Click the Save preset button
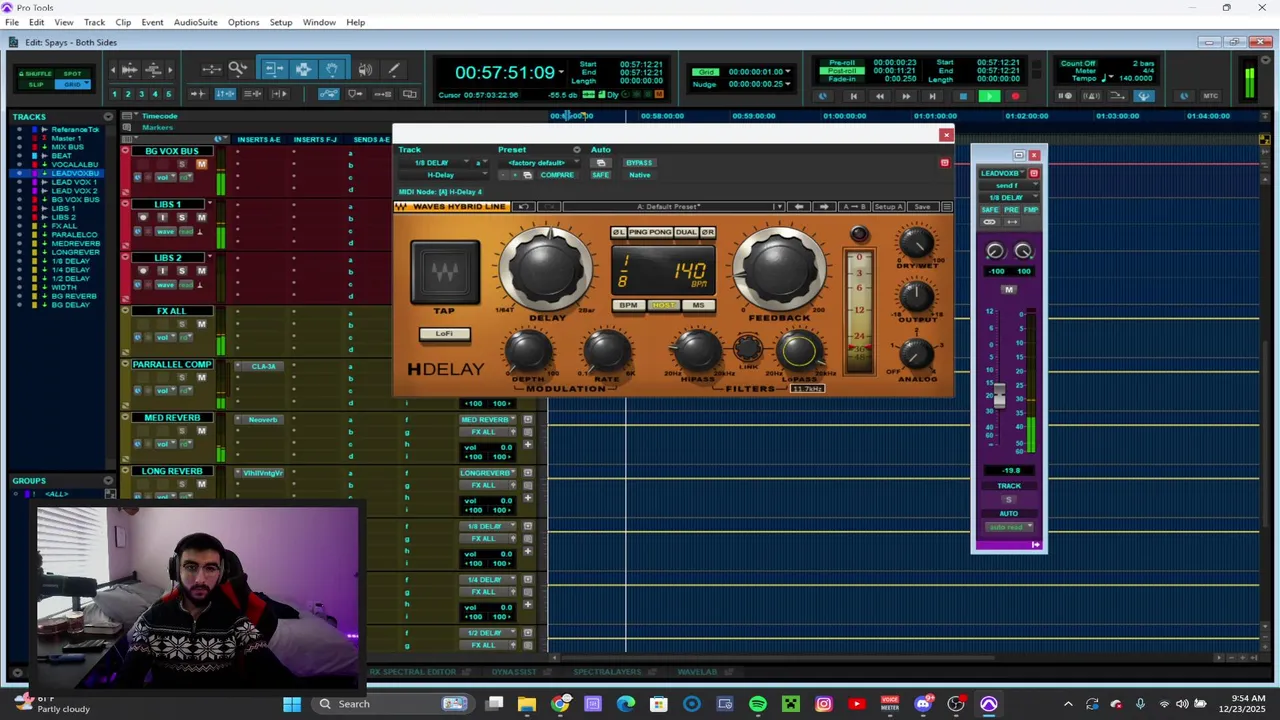This screenshot has height=720, width=1280. click(x=922, y=207)
